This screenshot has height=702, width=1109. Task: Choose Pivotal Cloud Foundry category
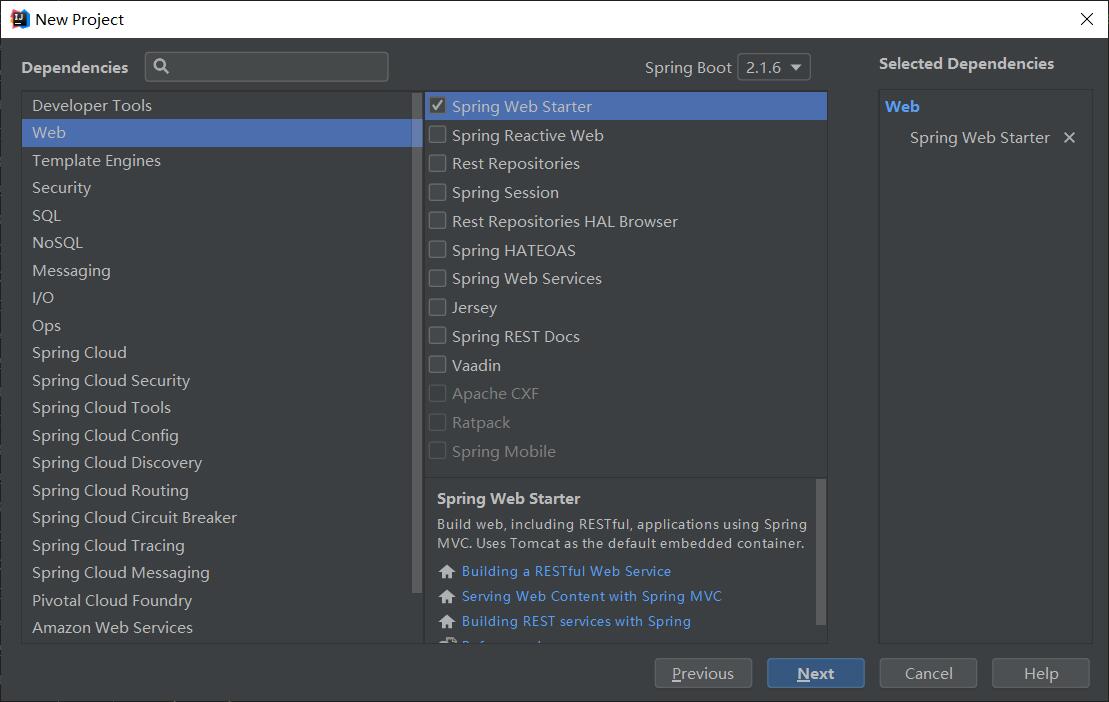[216, 600]
